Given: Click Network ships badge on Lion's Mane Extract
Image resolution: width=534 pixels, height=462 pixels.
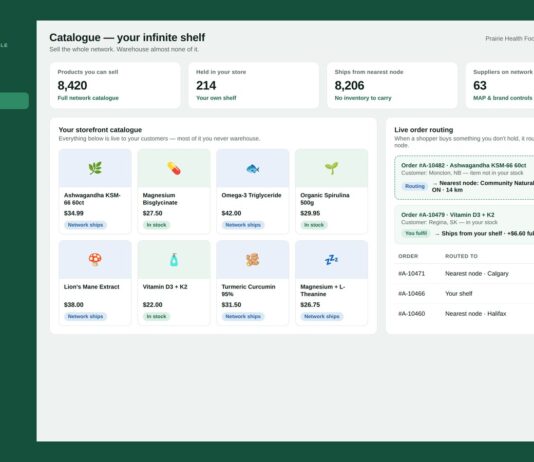Looking at the screenshot, I should point(85,316).
